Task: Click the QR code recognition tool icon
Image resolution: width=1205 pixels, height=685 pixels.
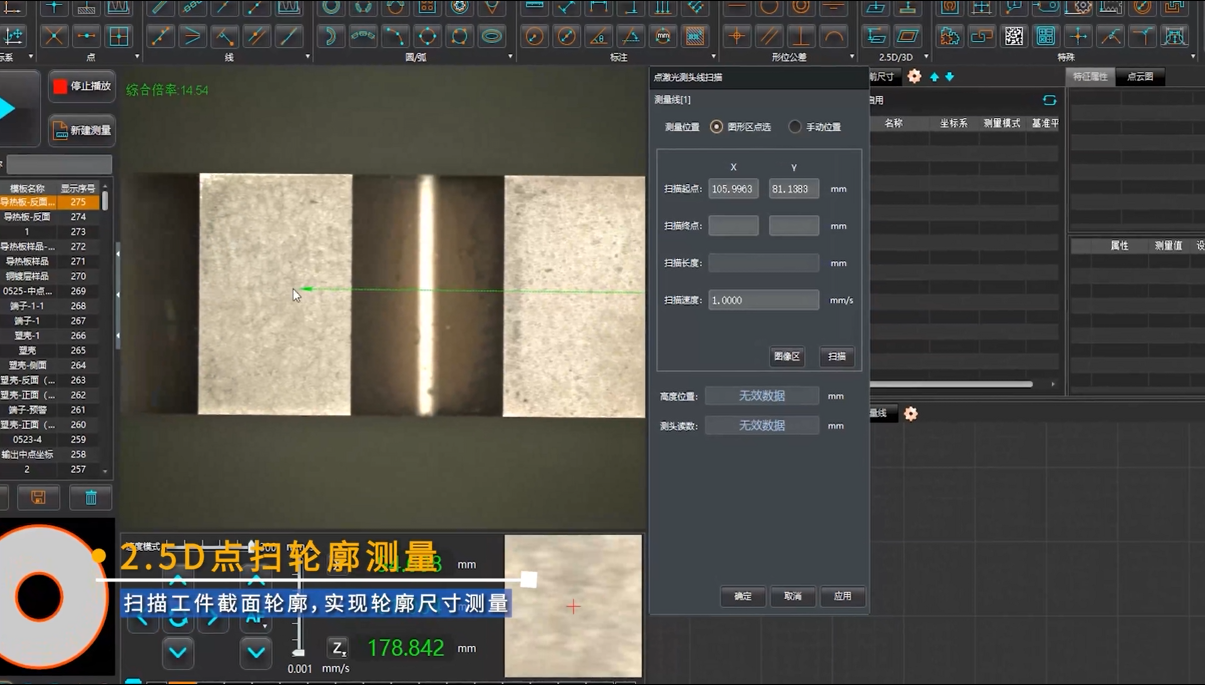Action: (x=1013, y=37)
